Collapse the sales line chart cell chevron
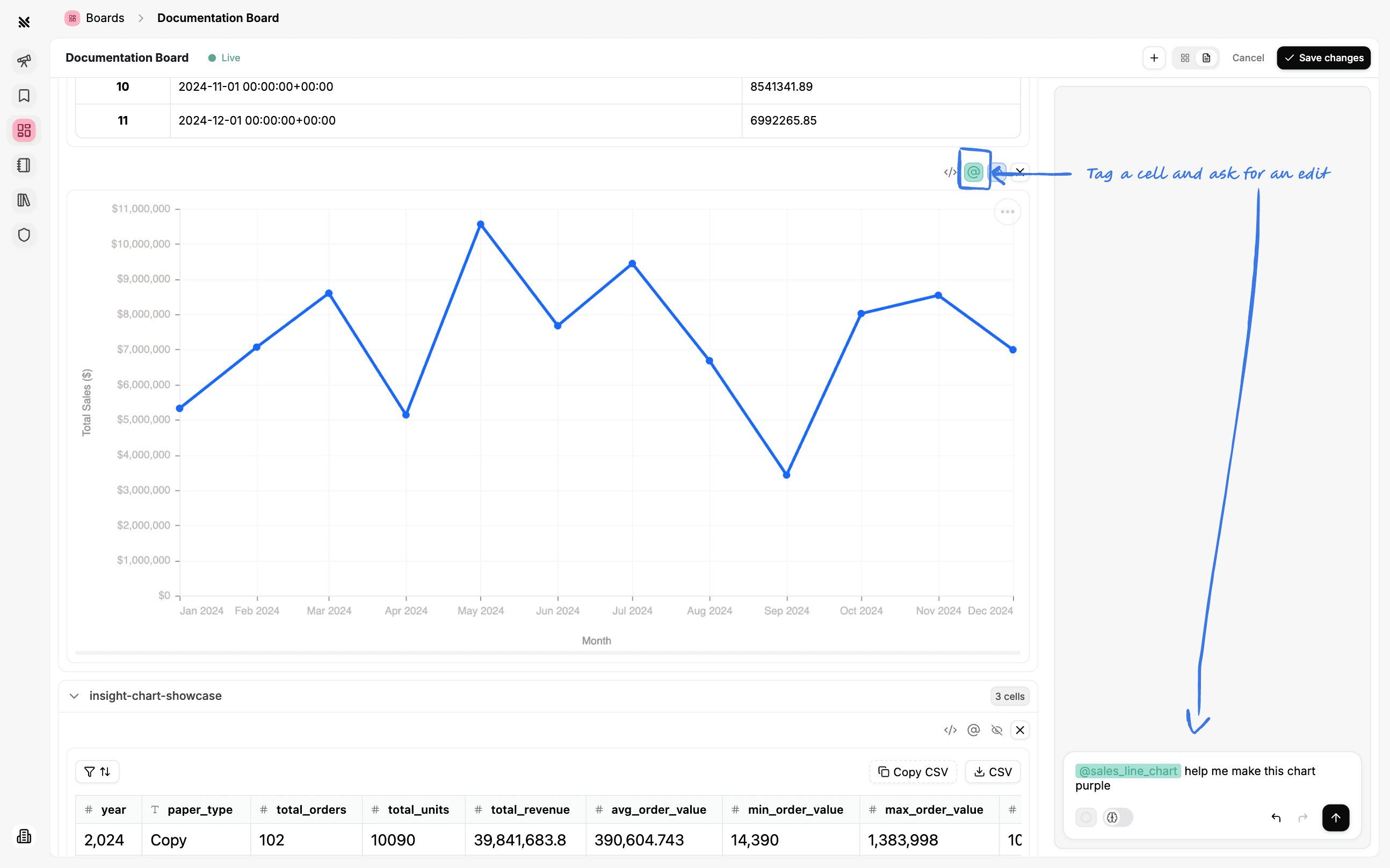The image size is (1390, 868). 1020,172
